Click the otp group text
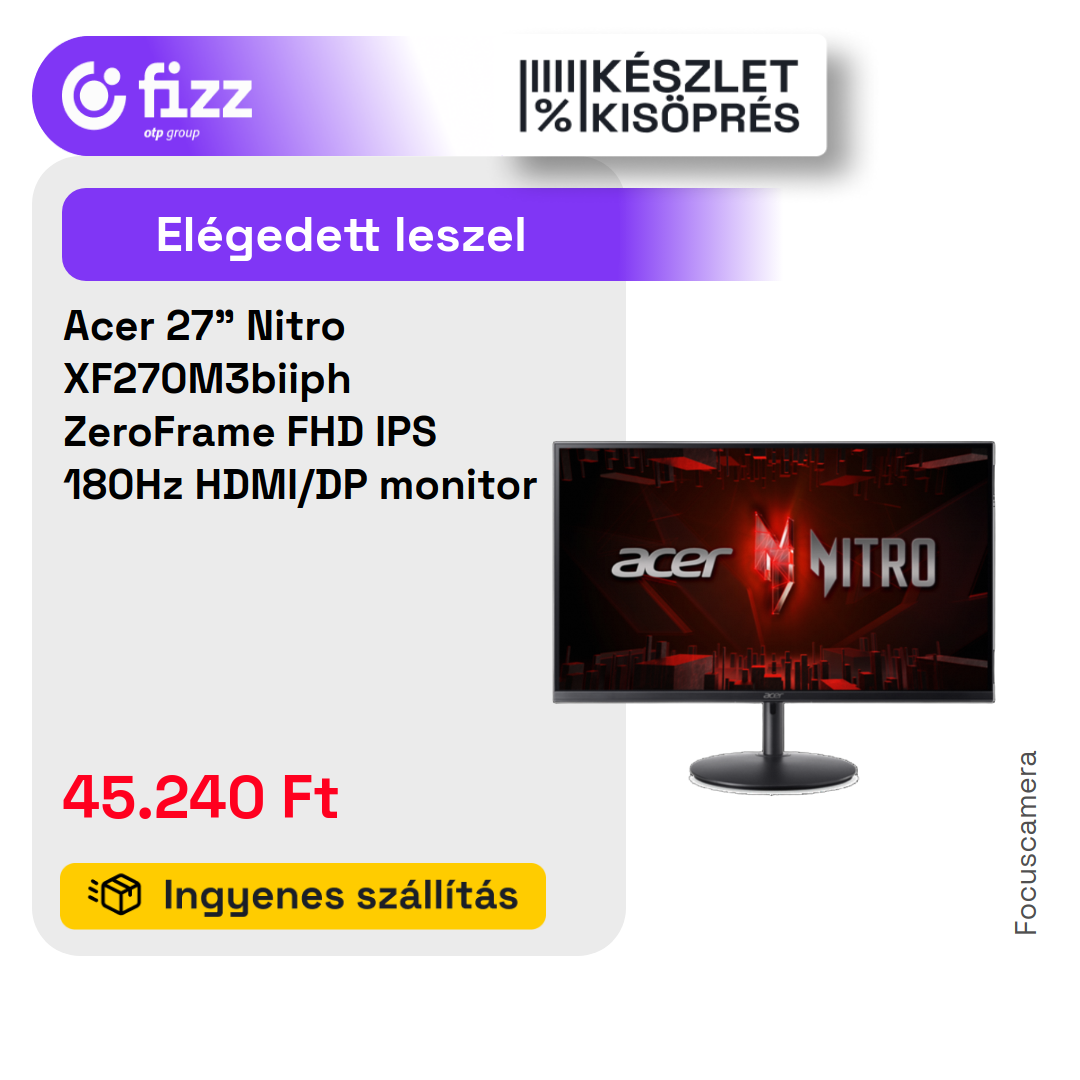1080x1080 pixels. point(172,132)
